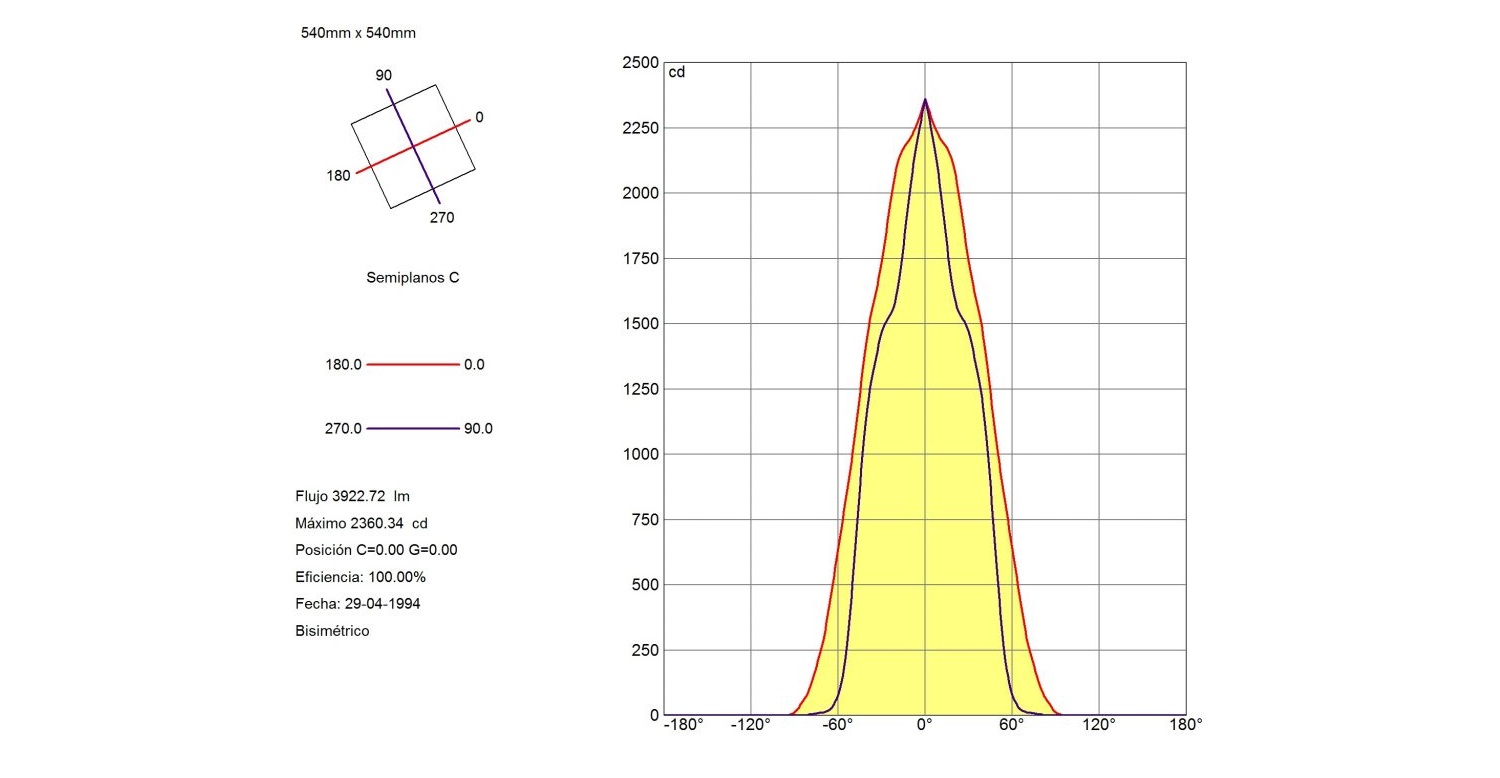Click the peak of the intensity curve
Image resolution: width=1500 pixels, height=778 pixels.
pyautogui.click(x=925, y=99)
